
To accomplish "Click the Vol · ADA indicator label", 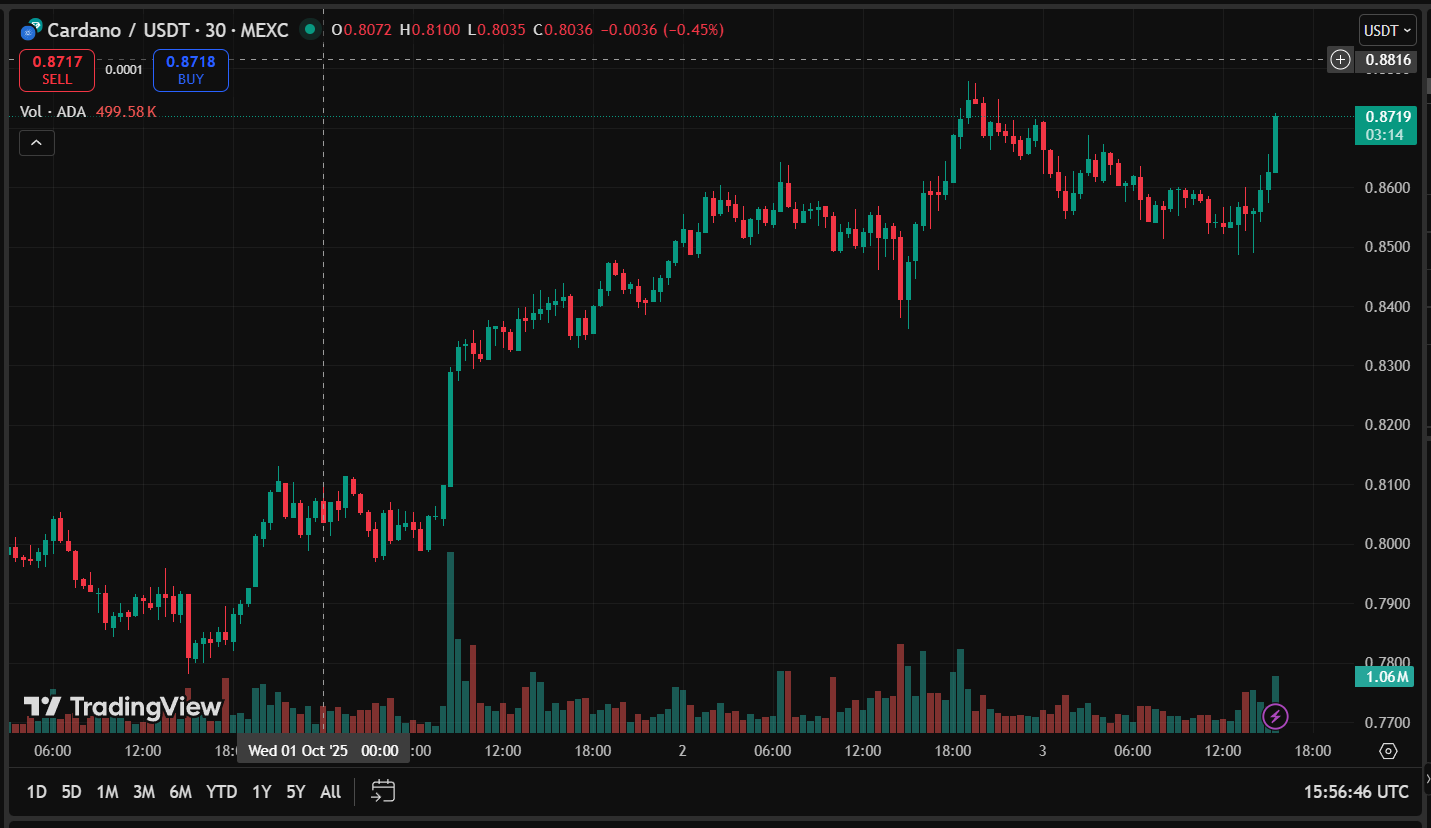I will [x=53, y=112].
